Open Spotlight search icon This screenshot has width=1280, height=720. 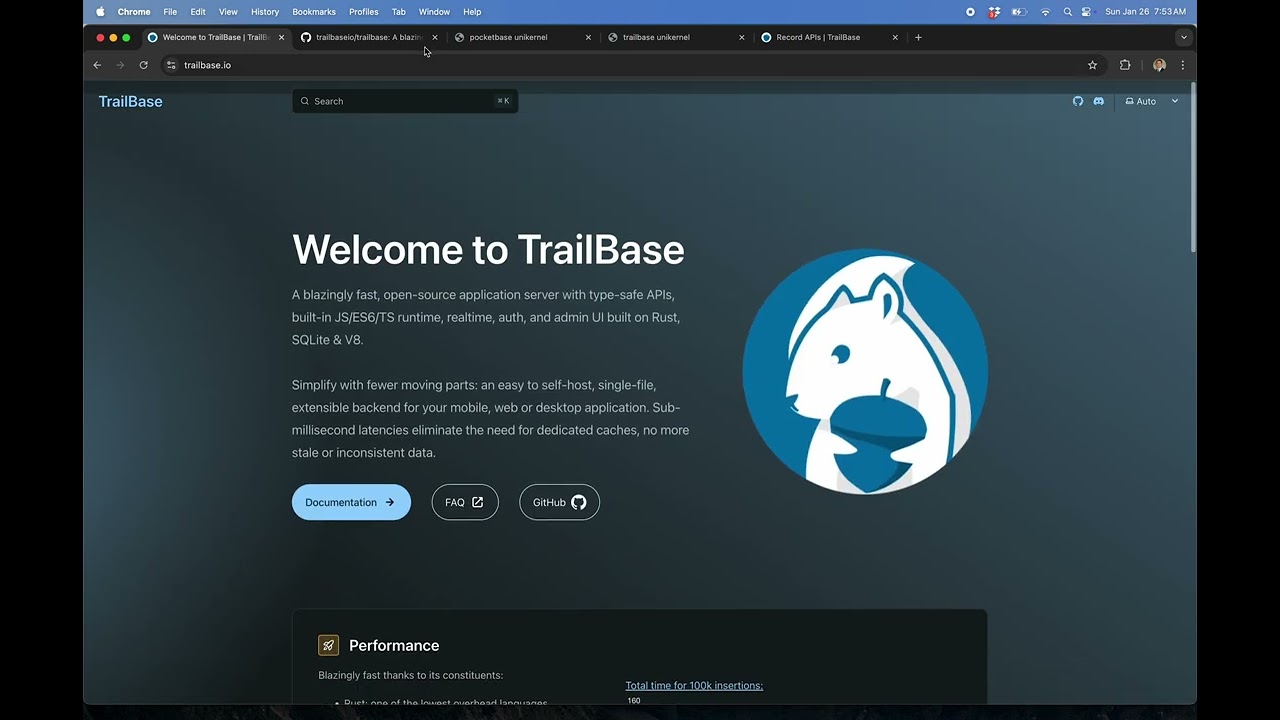pos(1068,12)
